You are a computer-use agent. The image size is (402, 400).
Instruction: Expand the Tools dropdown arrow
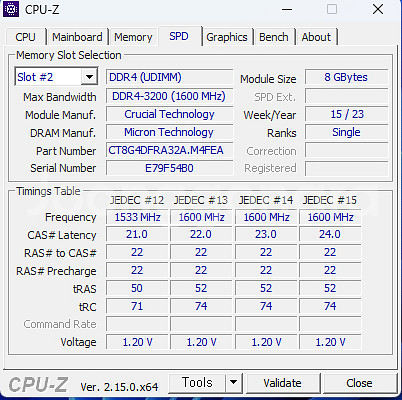234,382
